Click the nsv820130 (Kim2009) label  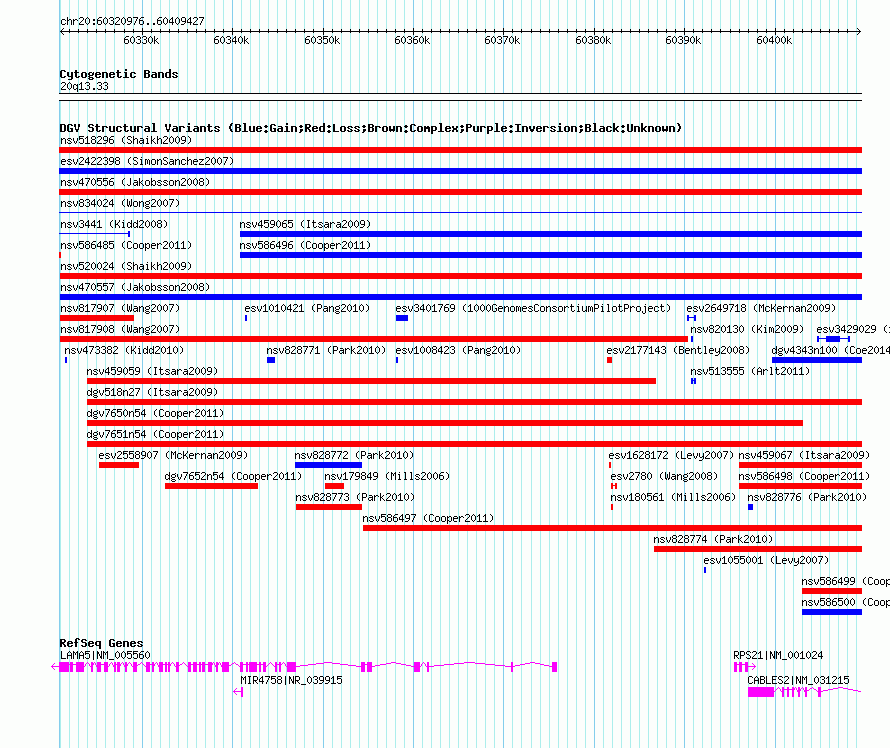coord(747,329)
